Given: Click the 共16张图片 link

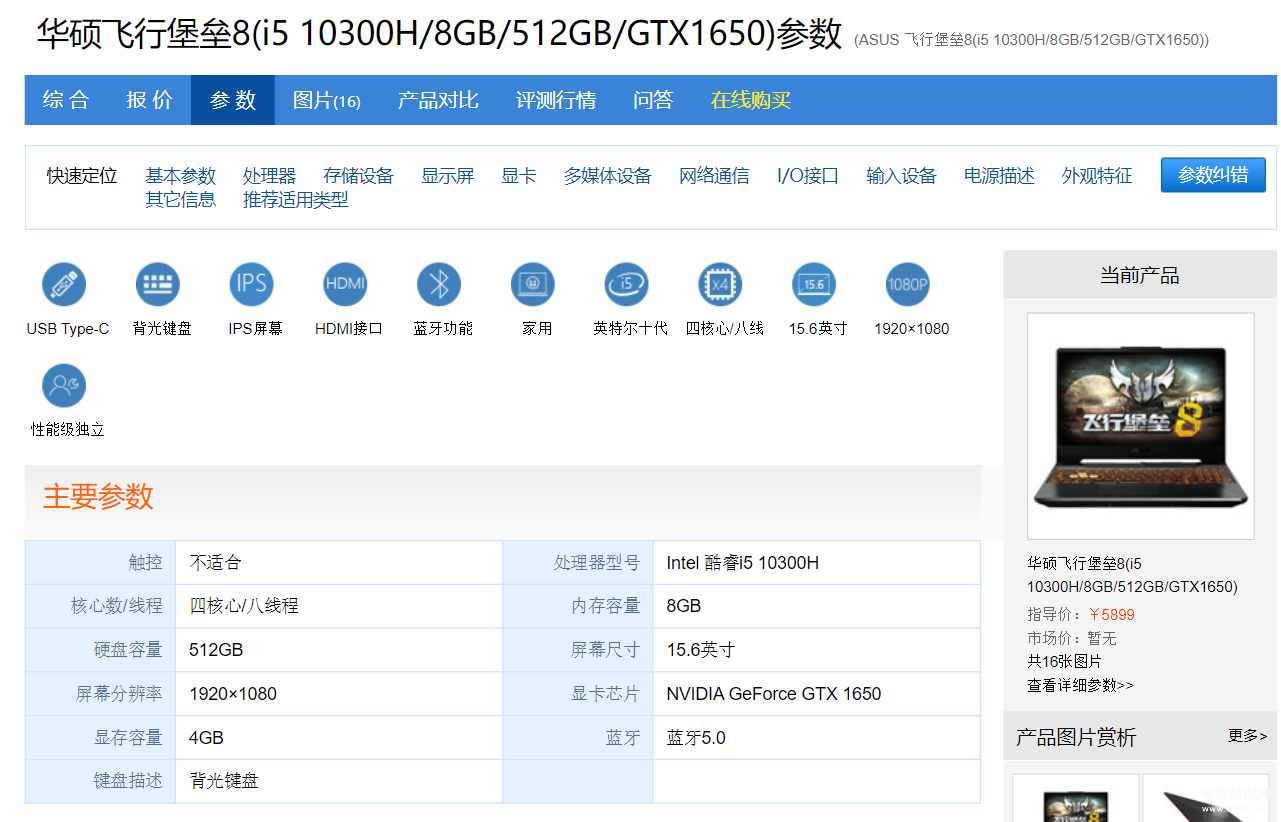Looking at the screenshot, I should click(1064, 662).
